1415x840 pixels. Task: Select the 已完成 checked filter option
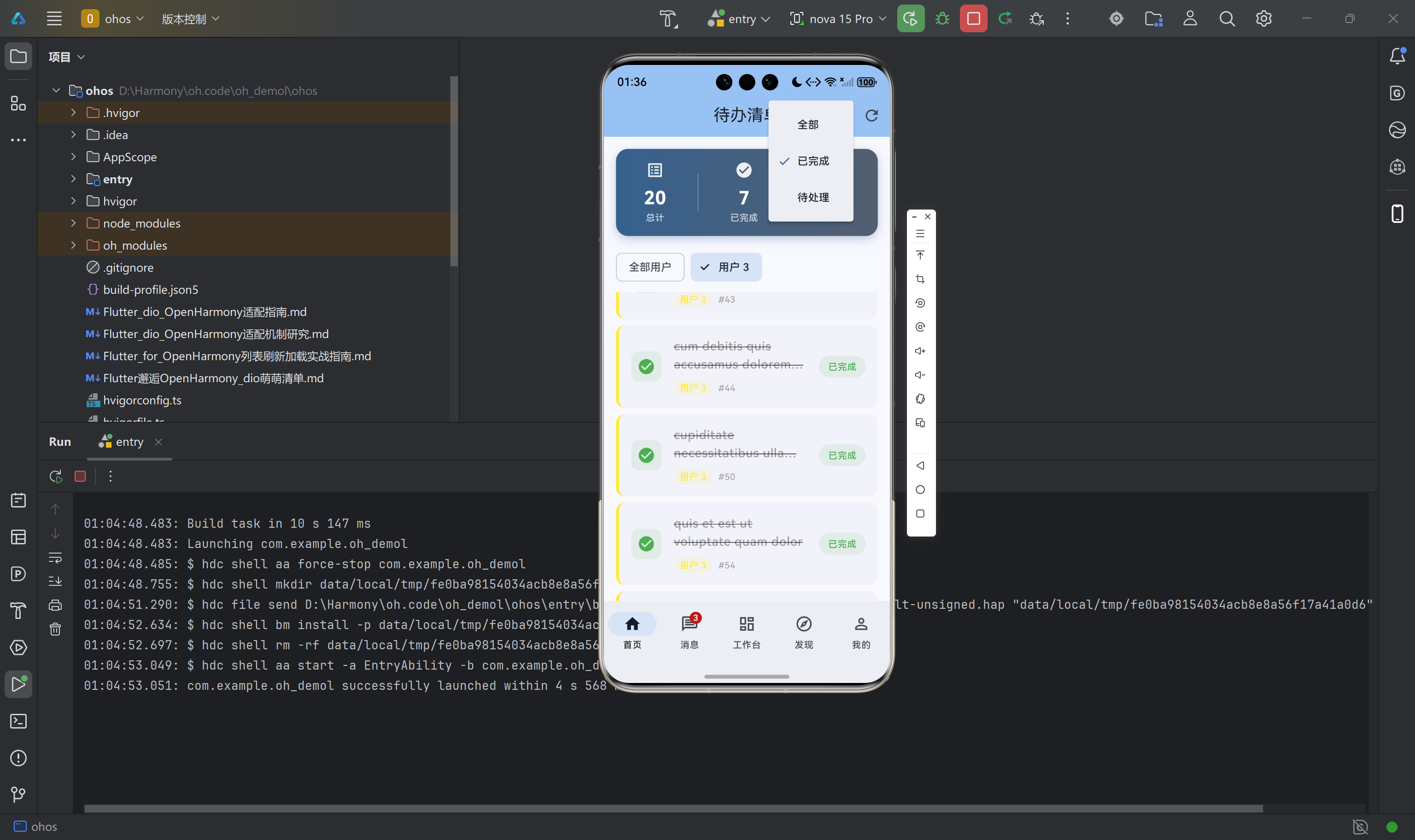pos(812,161)
